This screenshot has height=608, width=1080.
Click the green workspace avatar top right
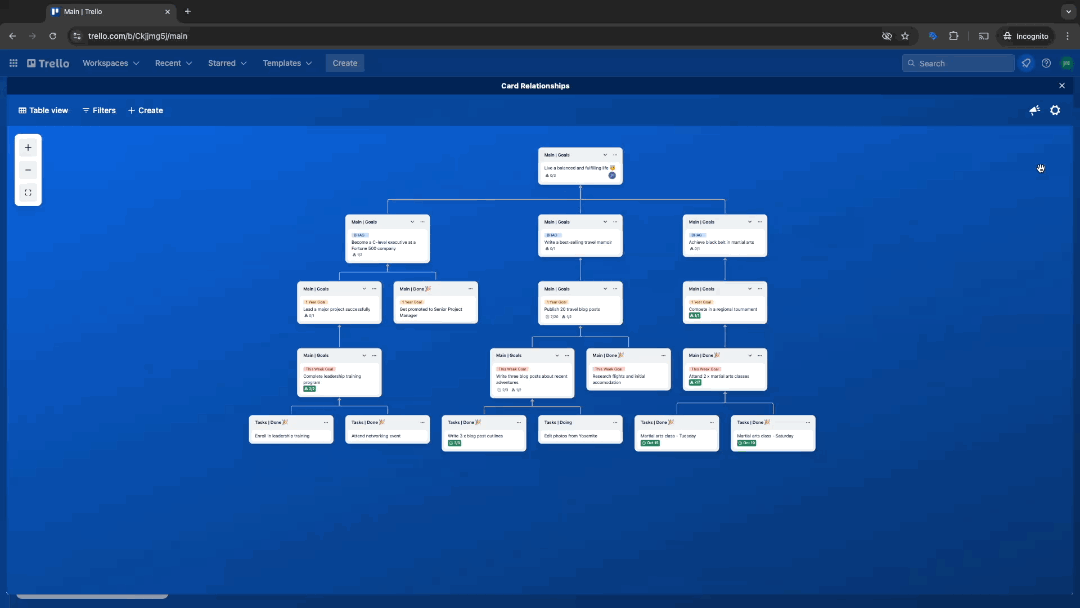(x=1066, y=62)
